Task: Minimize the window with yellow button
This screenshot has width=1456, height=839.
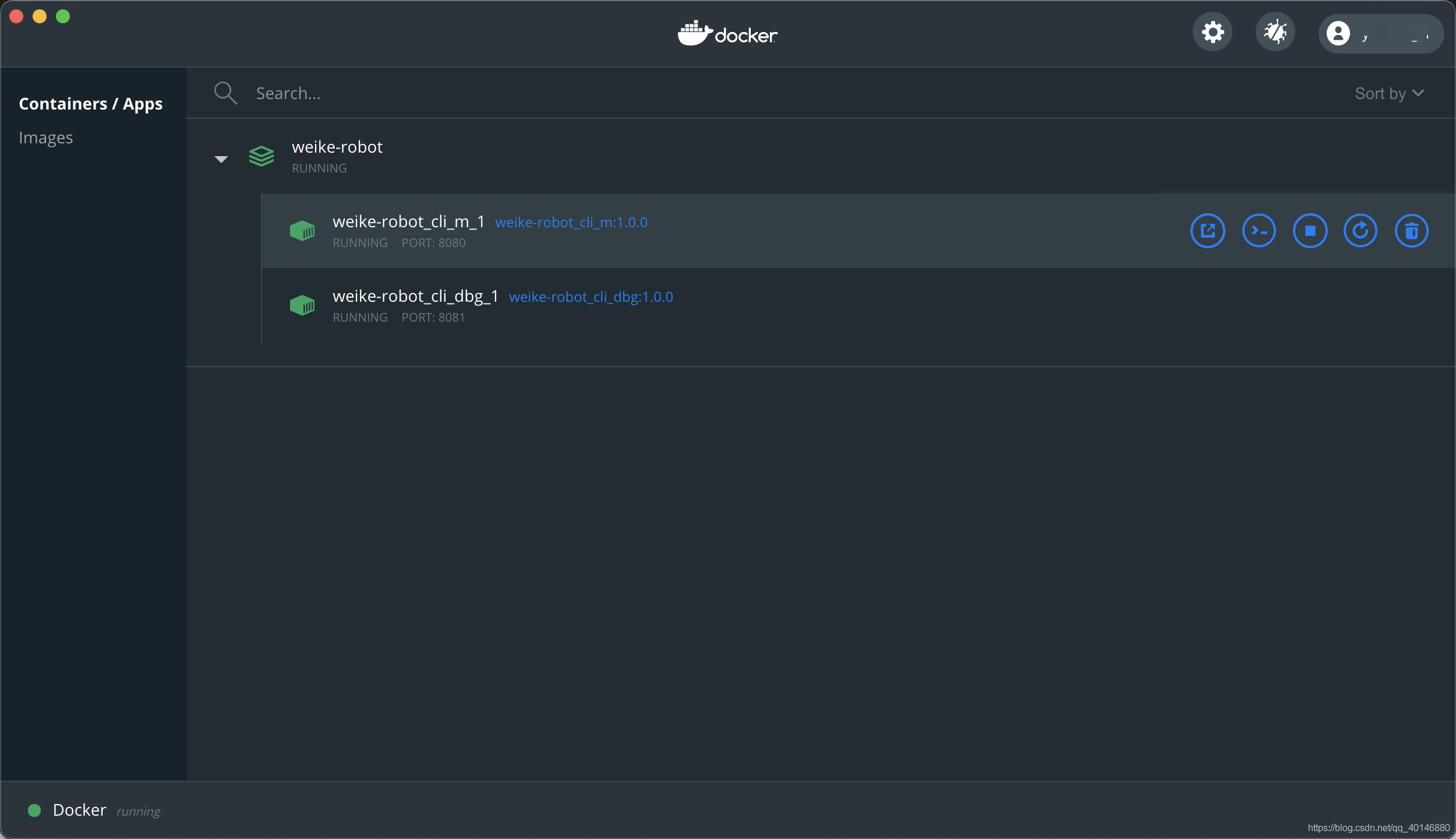Action: pos(40,16)
